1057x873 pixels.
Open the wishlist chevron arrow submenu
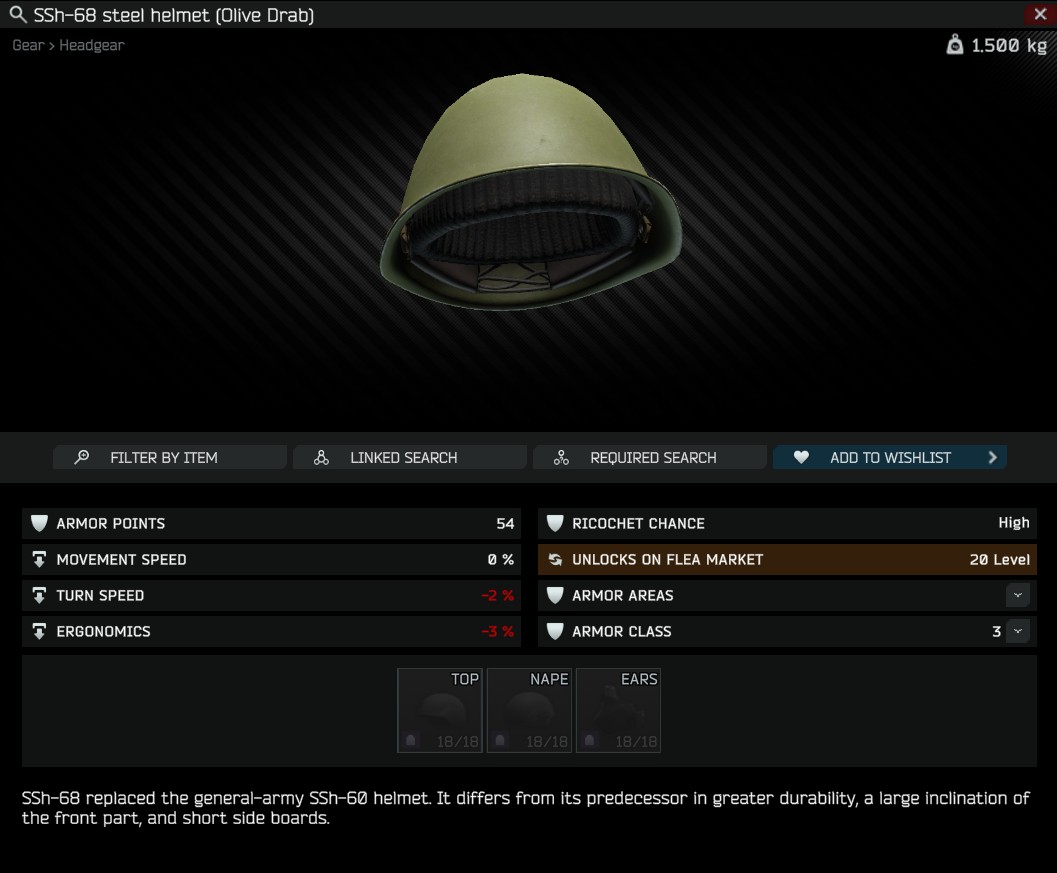[992, 457]
